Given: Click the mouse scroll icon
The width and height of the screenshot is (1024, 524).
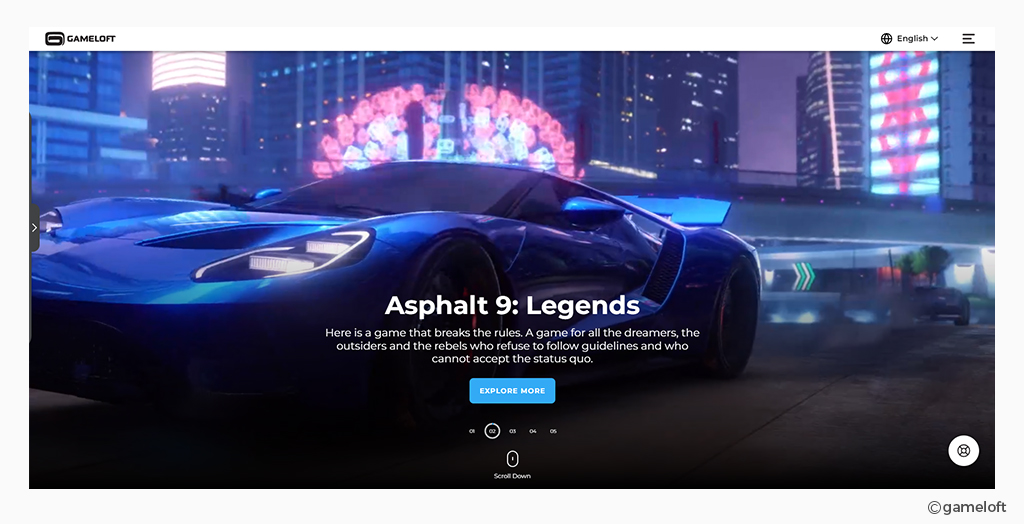Looking at the screenshot, I should point(513,459).
